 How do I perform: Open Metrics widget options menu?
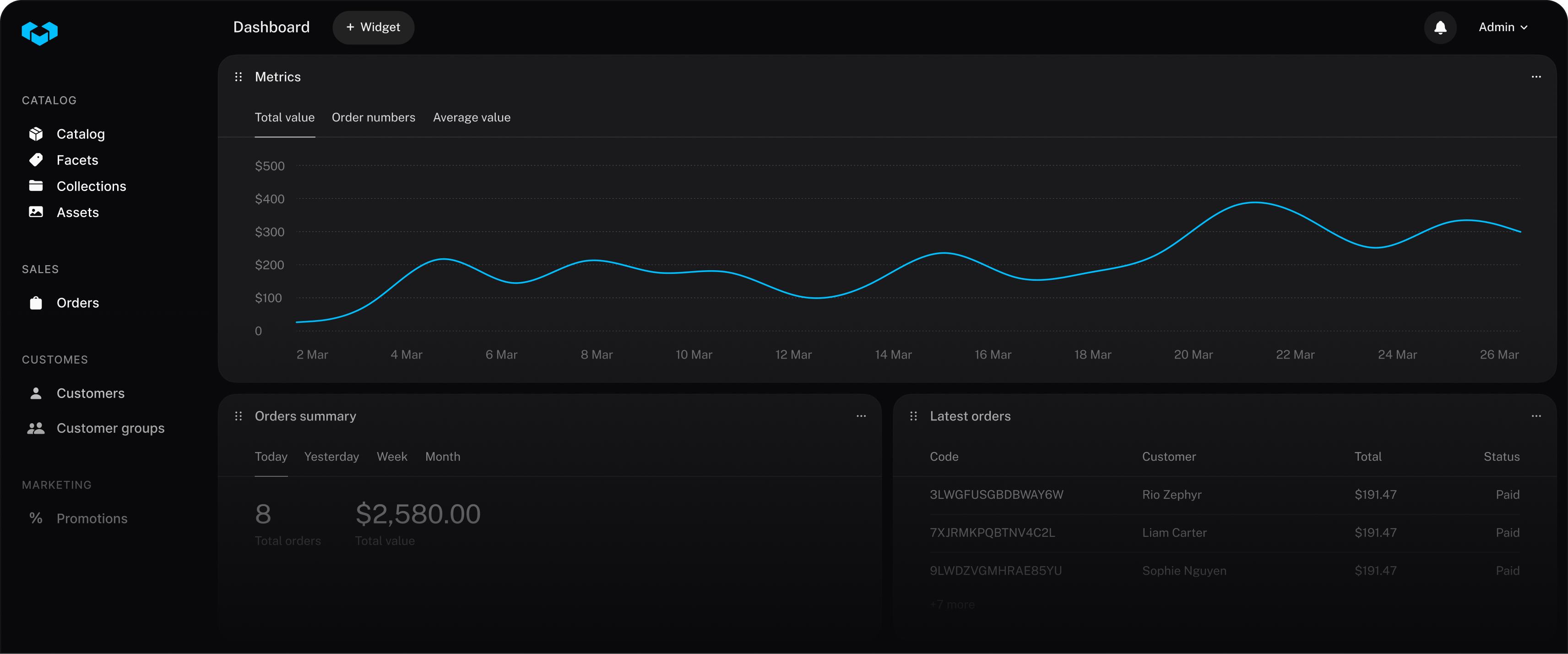(1536, 77)
